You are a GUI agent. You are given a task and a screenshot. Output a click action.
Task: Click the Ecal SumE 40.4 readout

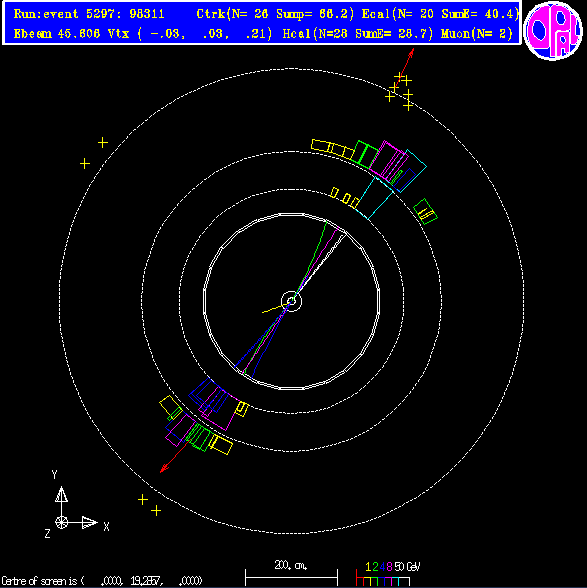pos(440,14)
